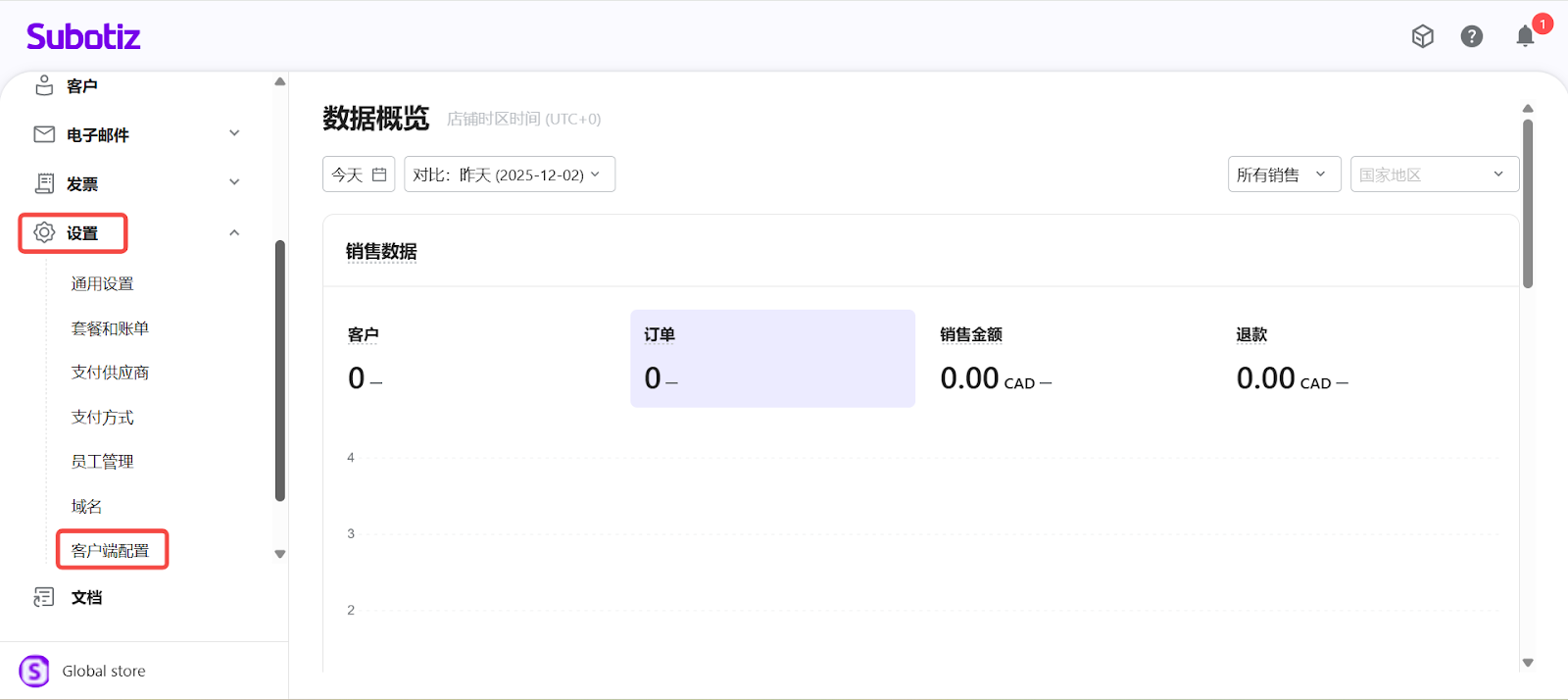The height and width of the screenshot is (700, 1568).
Task: Open the help question mark icon
Action: (x=1471, y=36)
